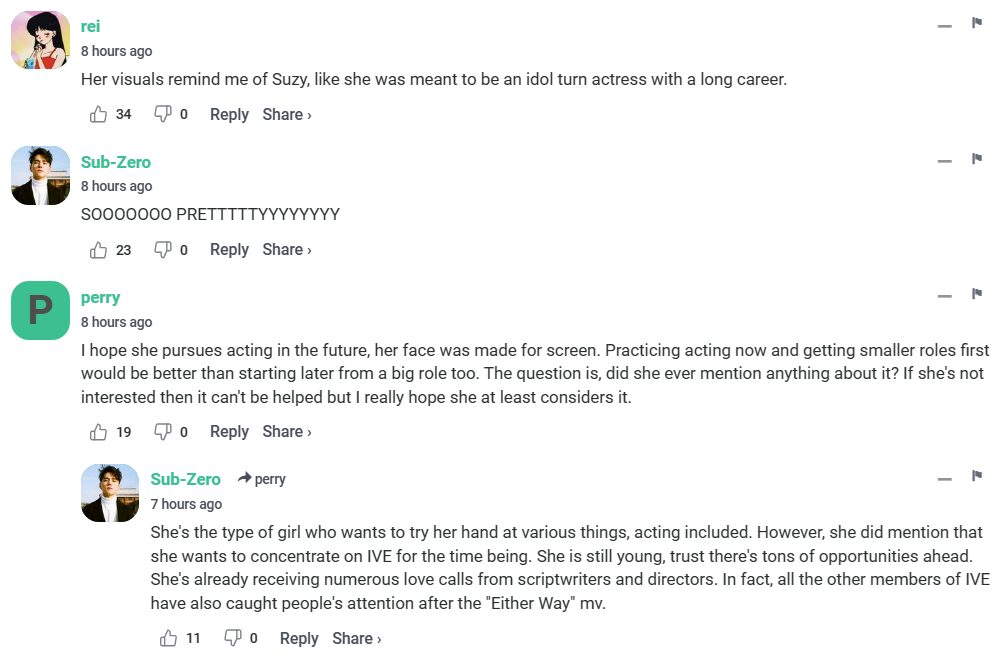
Task: Downvote the SOOOOOOO PRETTTTTYYYYYYYY comment
Action: click(162, 250)
